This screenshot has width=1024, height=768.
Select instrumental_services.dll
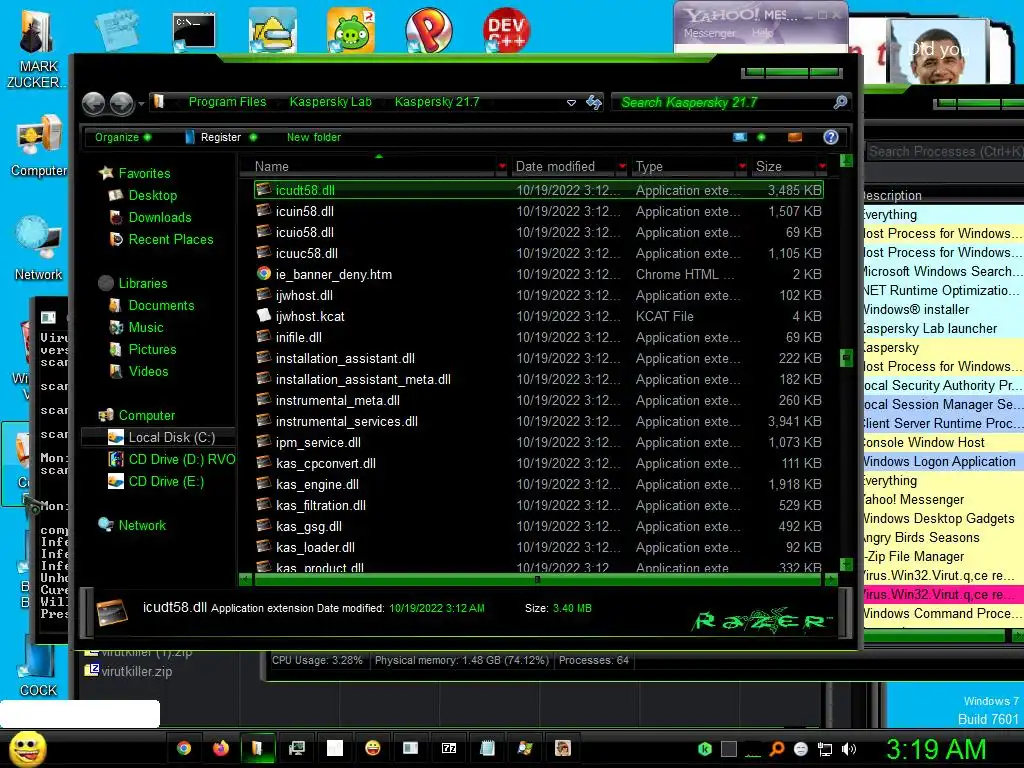click(539, 421)
